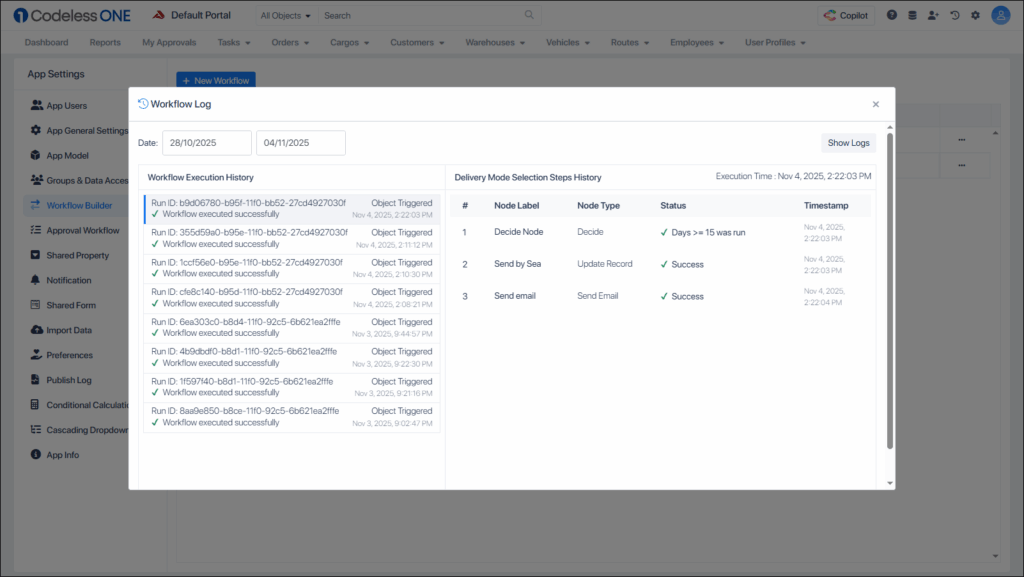Click the Codeless ONE logo
This screenshot has height=577, width=1024.
[x=70, y=15]
